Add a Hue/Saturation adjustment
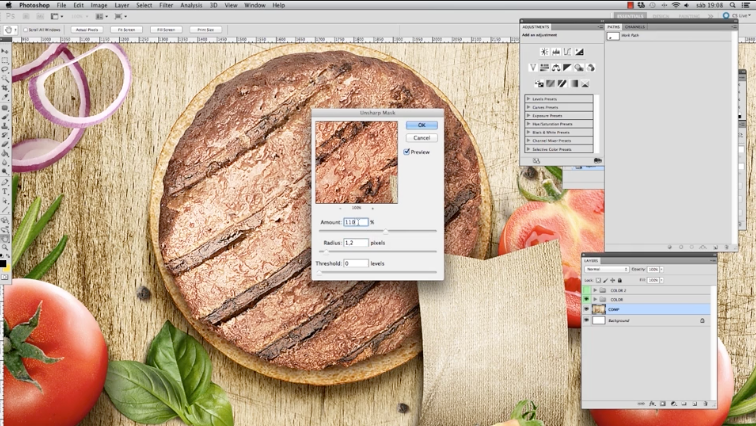 544,67
